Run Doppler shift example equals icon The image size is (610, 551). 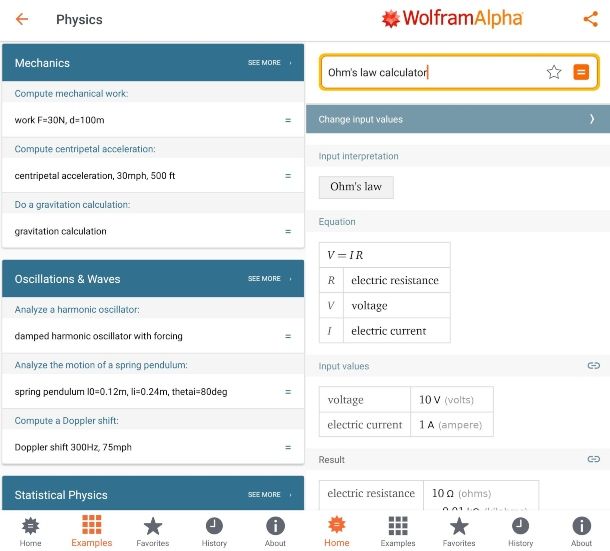pyautogui.click(x=288, y=447)
